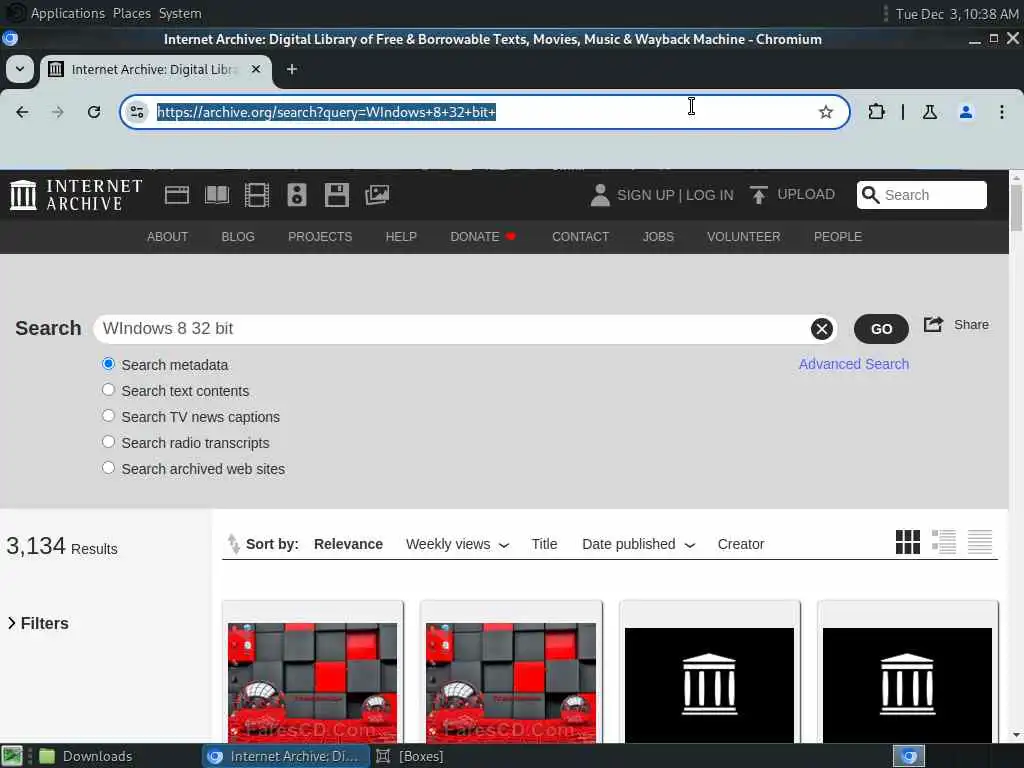Screen dimensions: 1024x768
Task: Reload the page with the refresh icon
Action: click(94, 112)
